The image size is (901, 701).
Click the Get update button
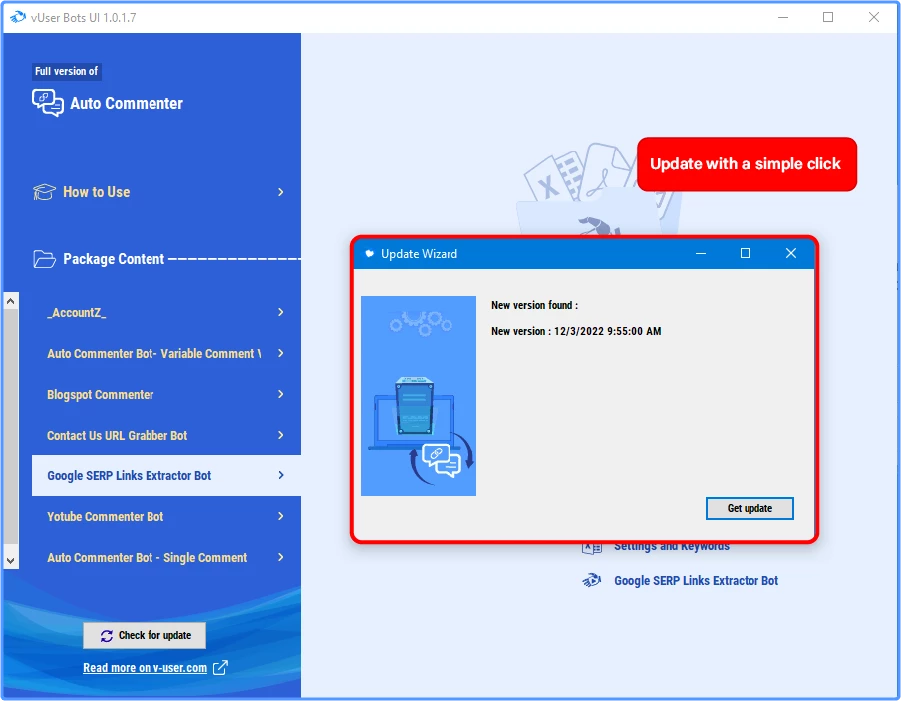[749, 509]
